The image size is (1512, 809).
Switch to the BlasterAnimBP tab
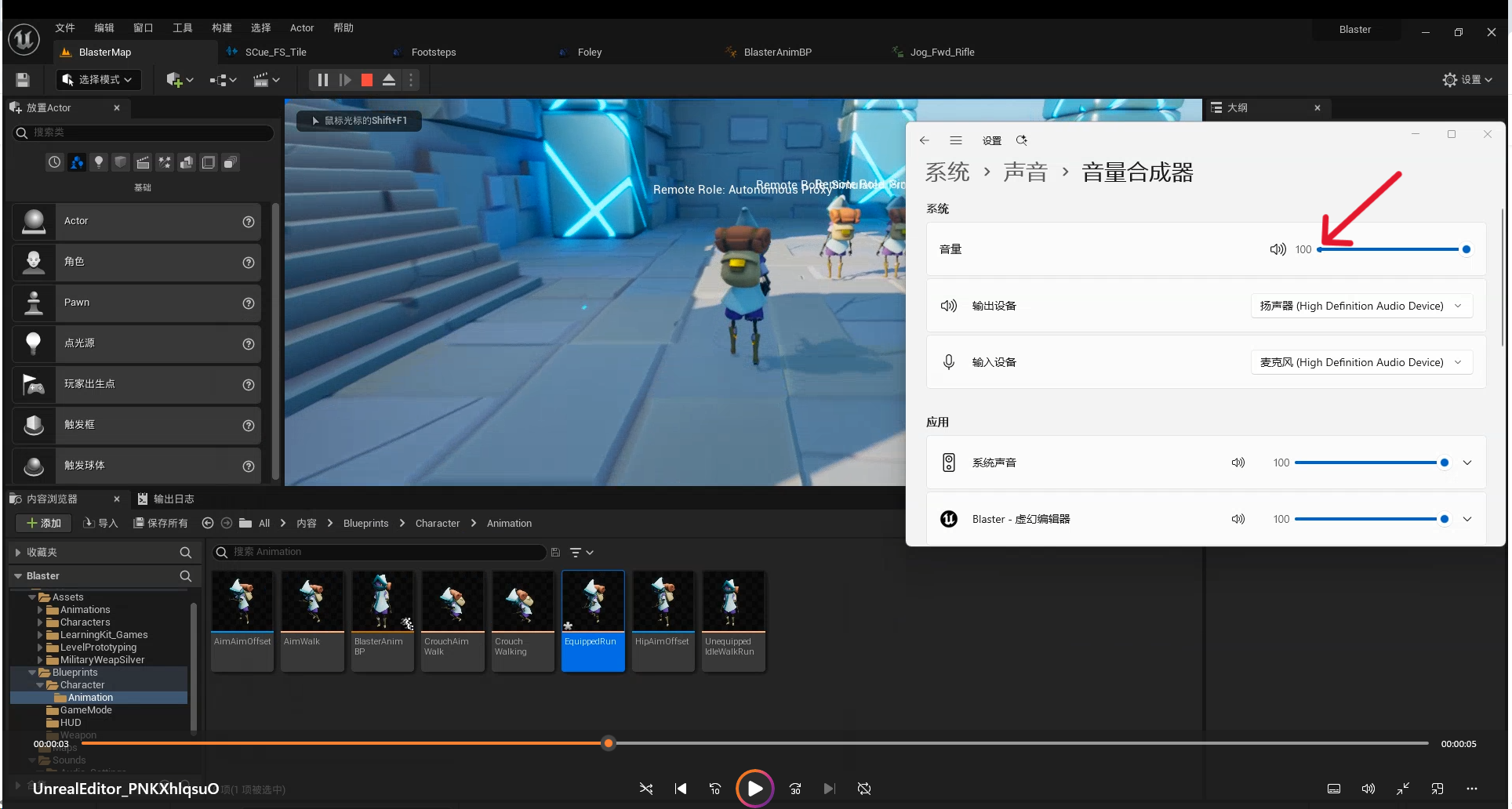777,53
